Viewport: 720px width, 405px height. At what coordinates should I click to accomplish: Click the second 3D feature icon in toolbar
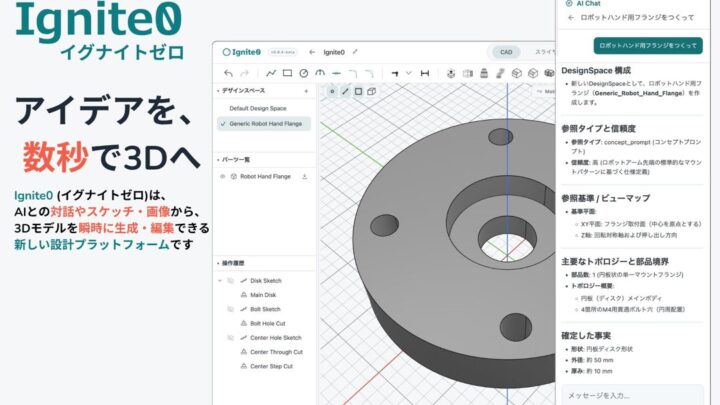pyautogui.click(x=467, y=73)
